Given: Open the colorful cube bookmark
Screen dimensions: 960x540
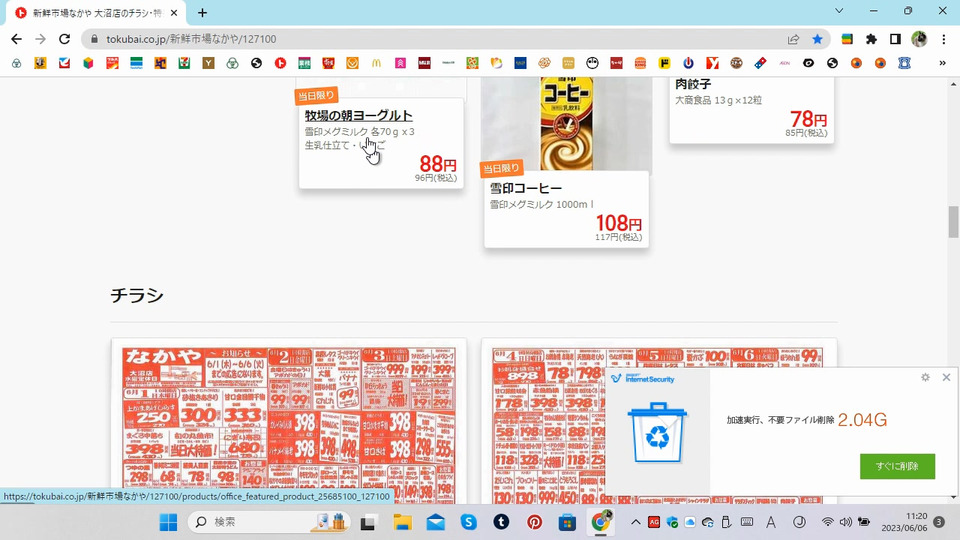Looking at the screenshot, I should pyautogui.click(x=88, y=63).
